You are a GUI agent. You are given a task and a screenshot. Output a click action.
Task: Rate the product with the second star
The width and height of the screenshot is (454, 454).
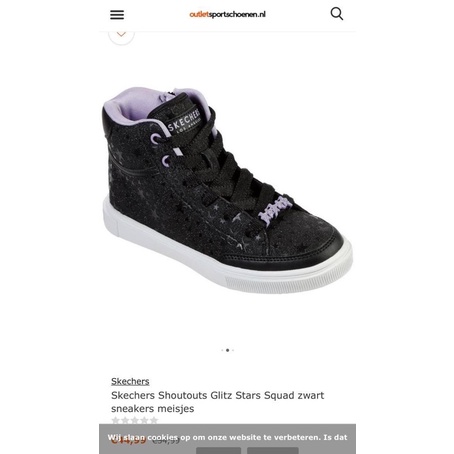pyautogui.click(x=125, y=421)
